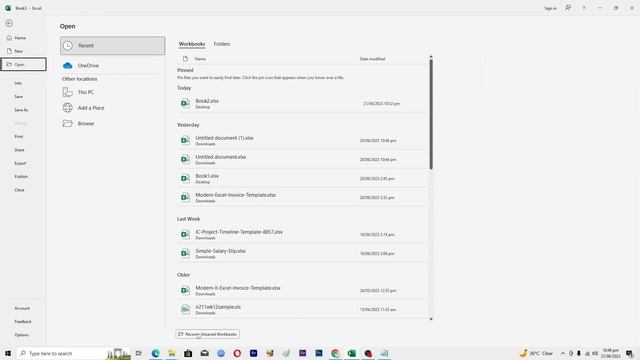The width and height of the screenshot is (640, 360).
Task: Open the Share page
Action: click(x=19, y=150)
